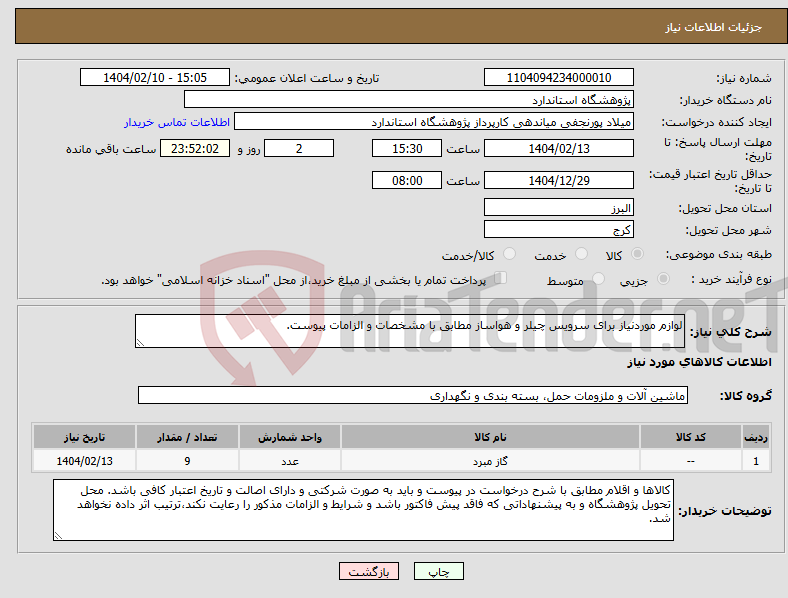Click the نام کالا column header
The height and width of the screenshot is (598, 788).
click(x=490, y=437)
